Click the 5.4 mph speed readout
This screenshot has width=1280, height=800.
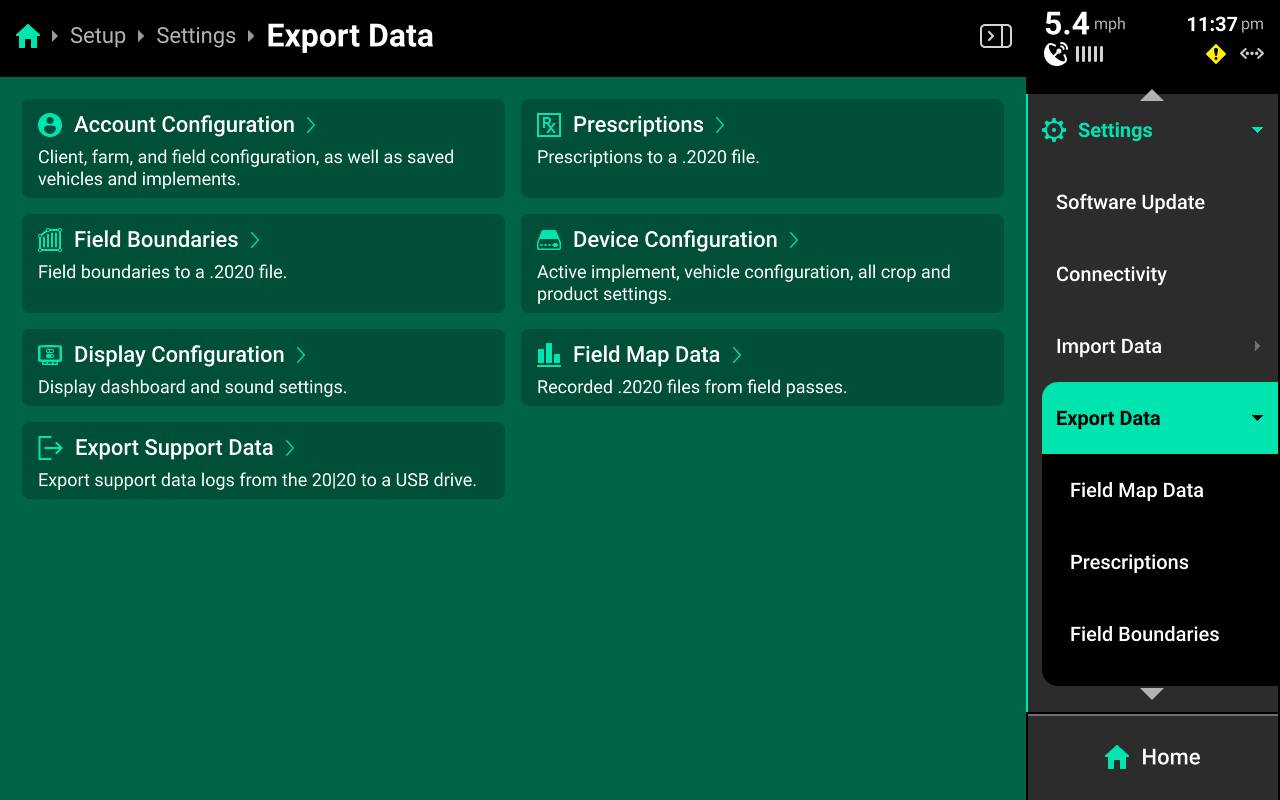coord(1085,24)
